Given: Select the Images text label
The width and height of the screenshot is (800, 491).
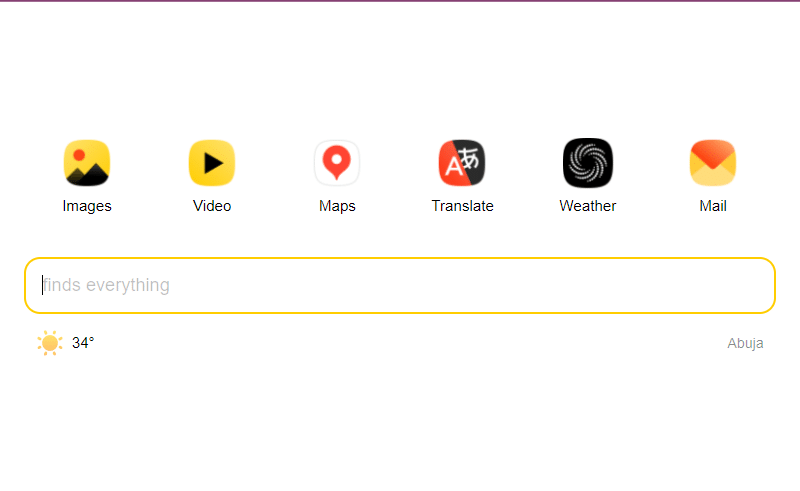Looking at the screenshot, I should [87, 206].
